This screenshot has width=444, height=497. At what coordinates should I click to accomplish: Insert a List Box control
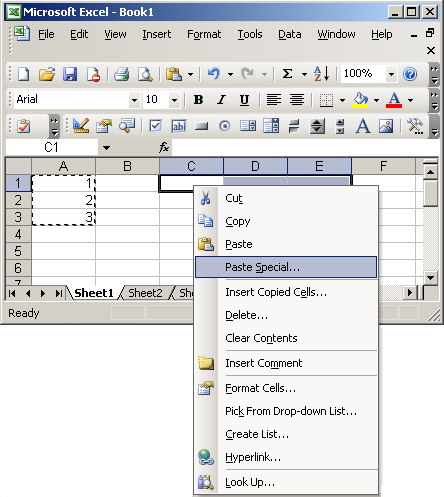tap(248, 126)
